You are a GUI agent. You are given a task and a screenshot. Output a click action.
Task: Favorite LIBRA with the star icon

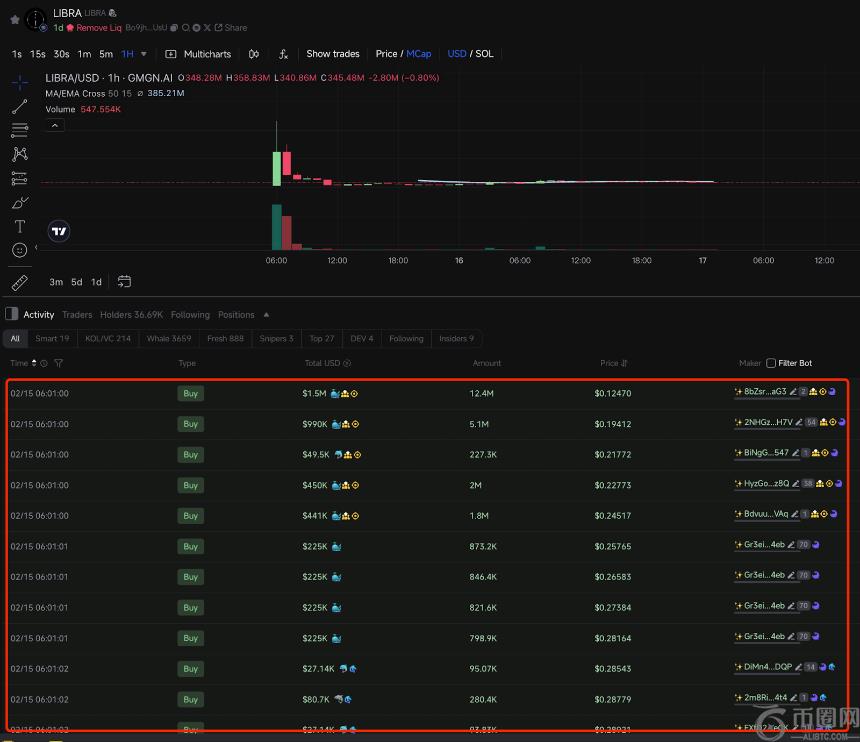point(14,19)
